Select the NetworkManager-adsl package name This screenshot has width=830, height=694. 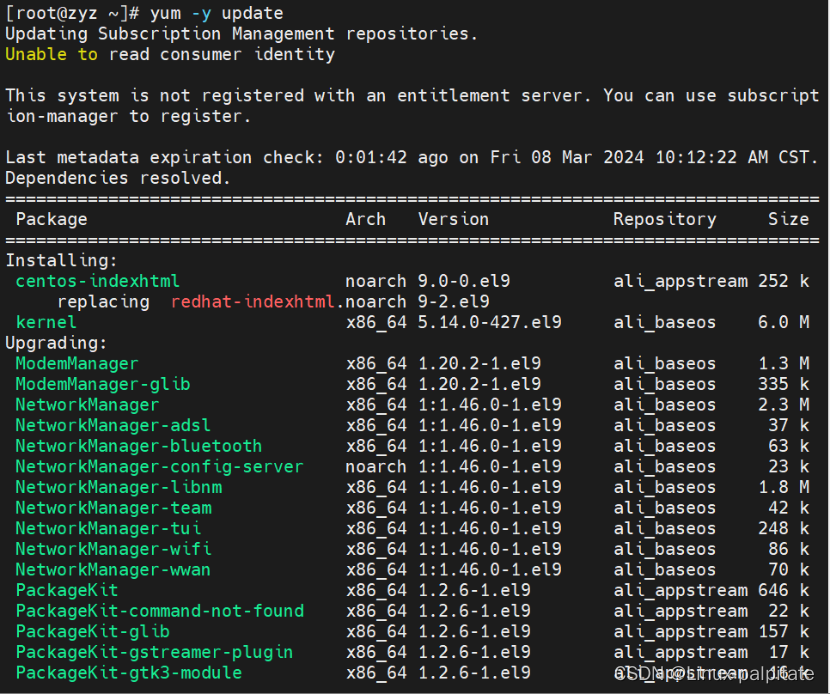coord(113,426)
